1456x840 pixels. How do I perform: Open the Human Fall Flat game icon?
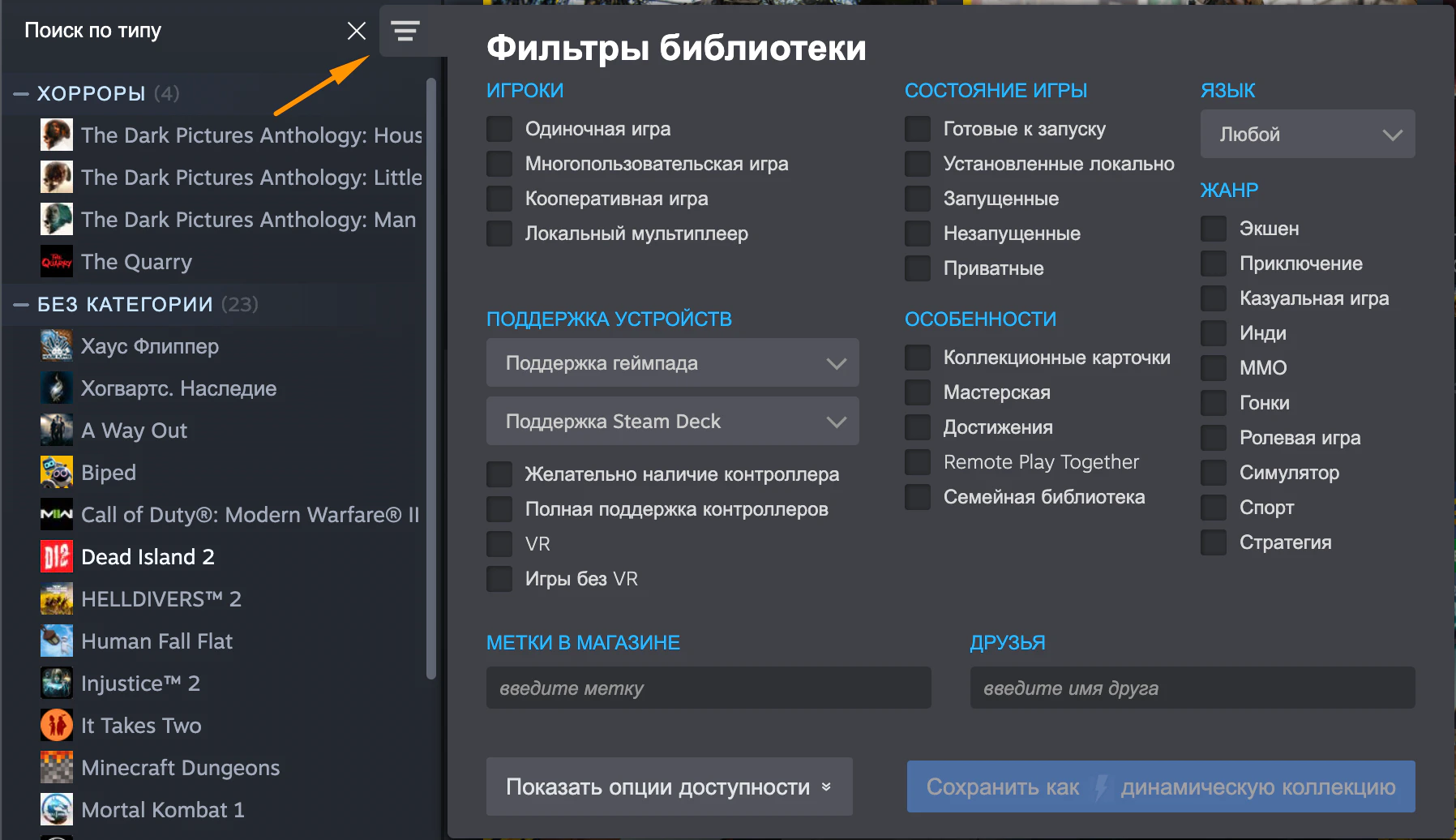[57, 641]
